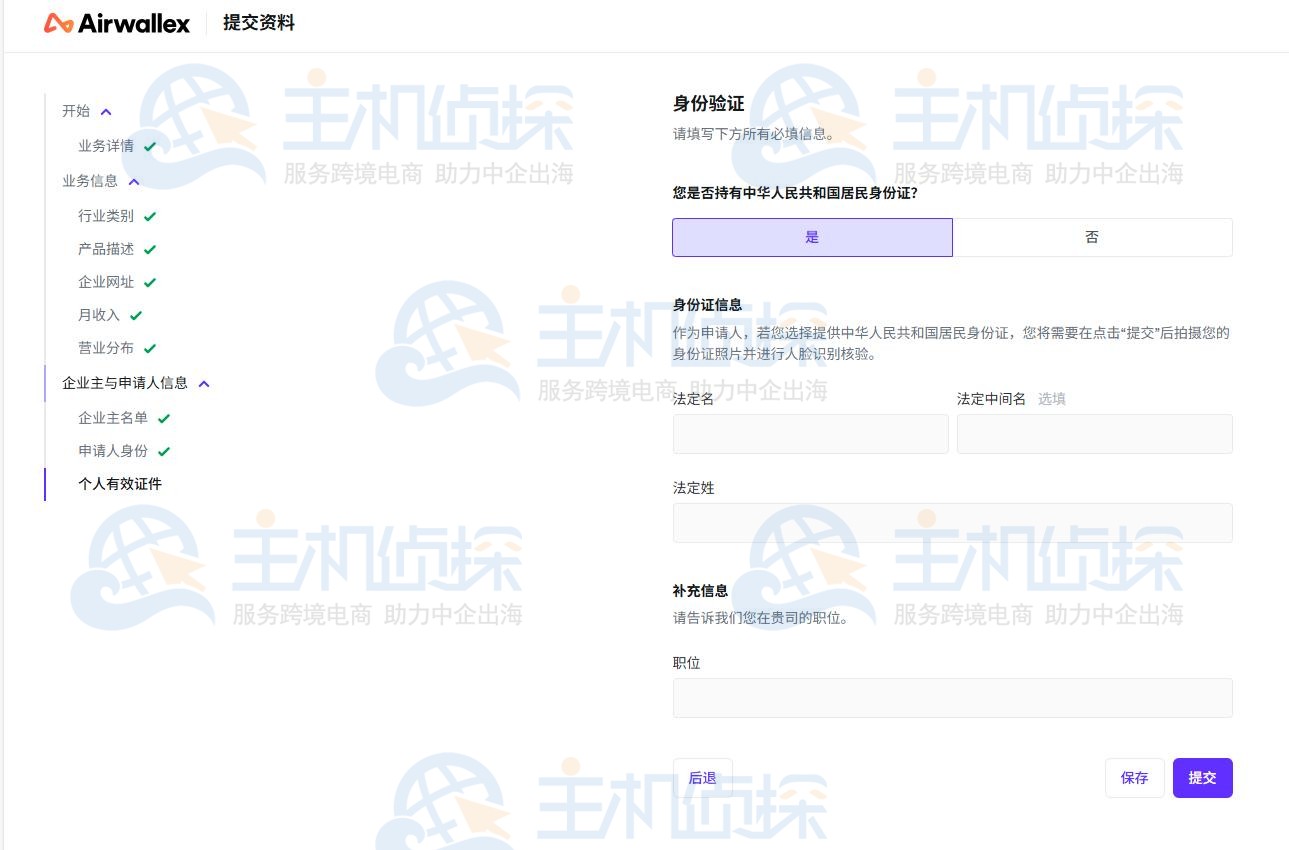Click inside the 职位 input field
Screen dimensions: 1289x850
pos(951,697)
